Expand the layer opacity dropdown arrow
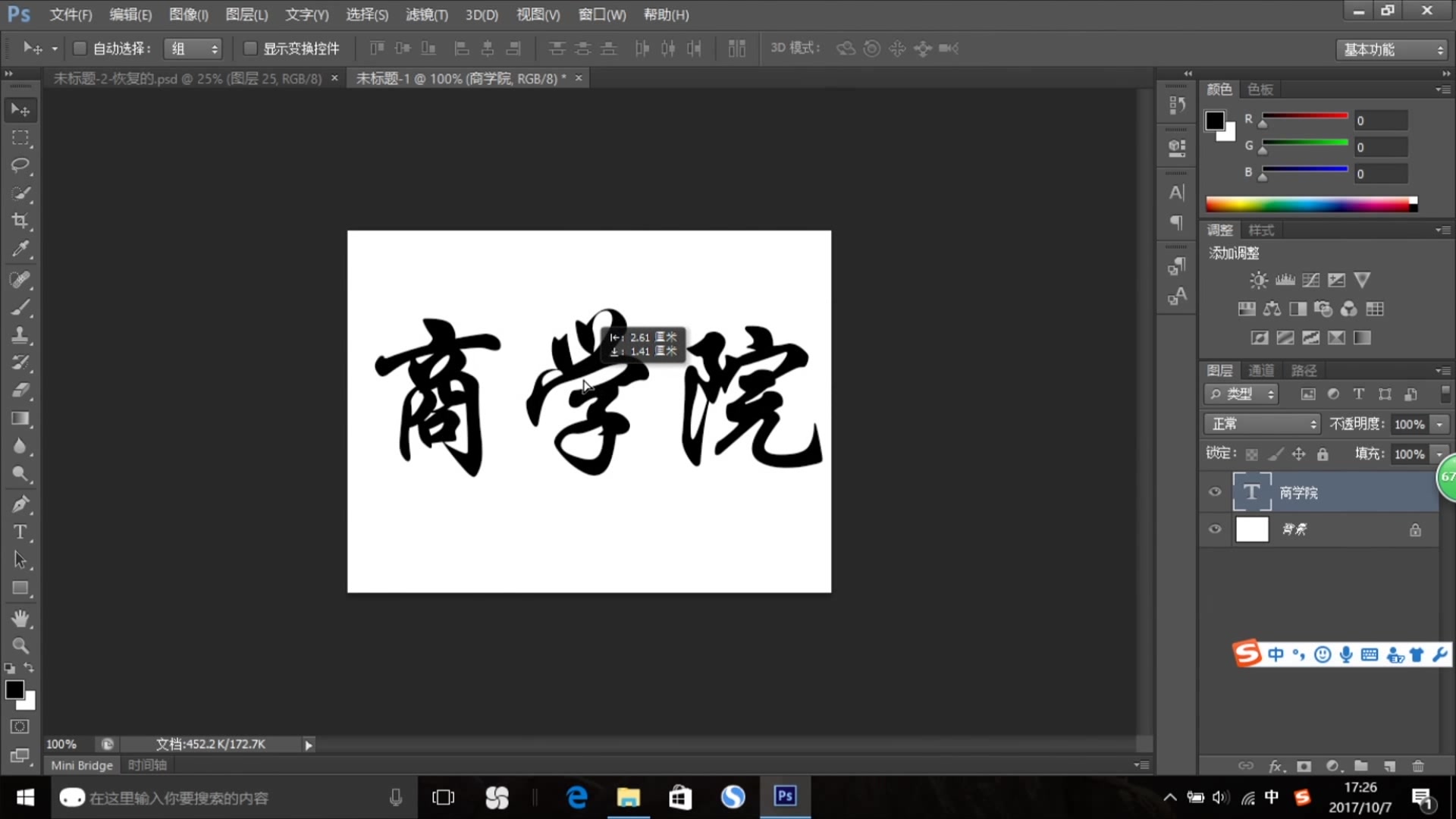This screenshot has width=1456, height=819. 1439,424
